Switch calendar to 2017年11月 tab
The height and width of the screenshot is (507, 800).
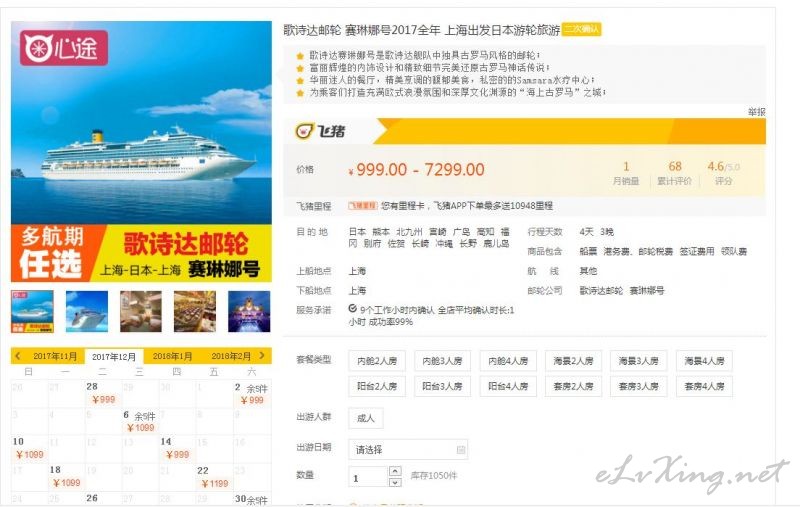pyautogui.click(x=55, y=356)
